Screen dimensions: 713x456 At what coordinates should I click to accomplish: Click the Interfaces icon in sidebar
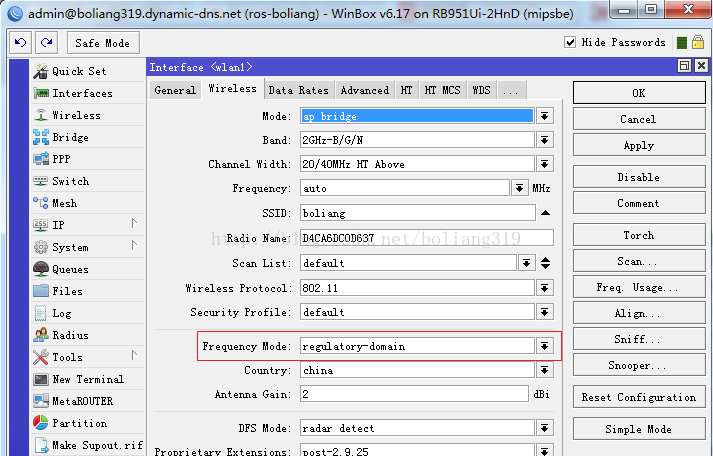click(41, 93)
